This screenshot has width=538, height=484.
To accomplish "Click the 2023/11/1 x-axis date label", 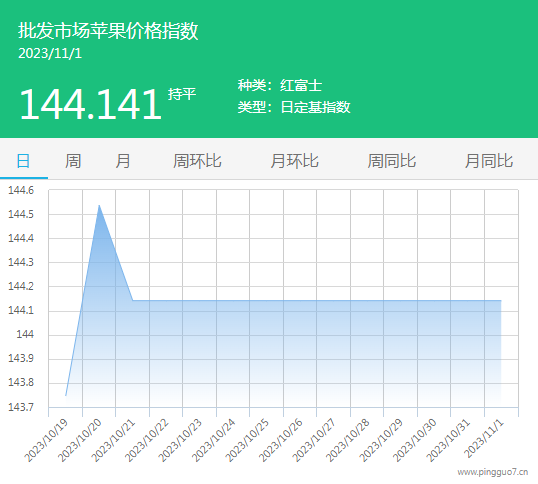I will click(x=484, y=439).
